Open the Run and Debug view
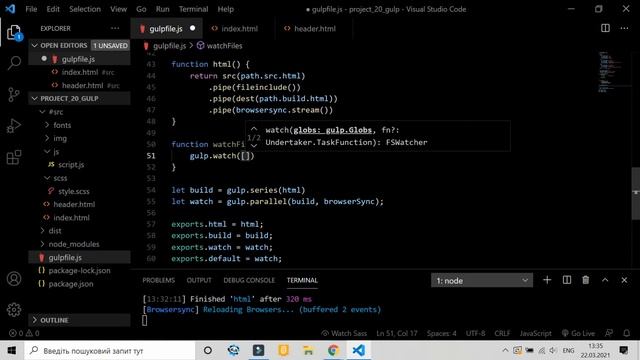Viewport: 640px width, 360px height. pyautogui.click(x=14, y=126)
